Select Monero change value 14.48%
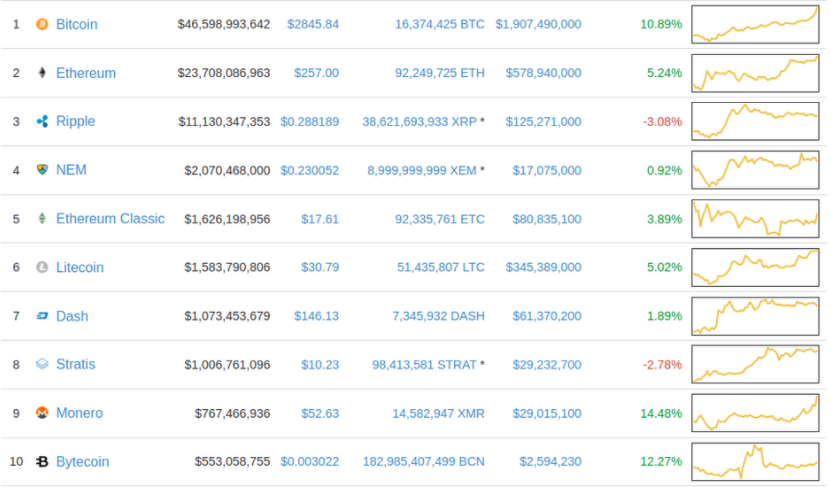Viewport: 831px width, 487px height. 661,413
